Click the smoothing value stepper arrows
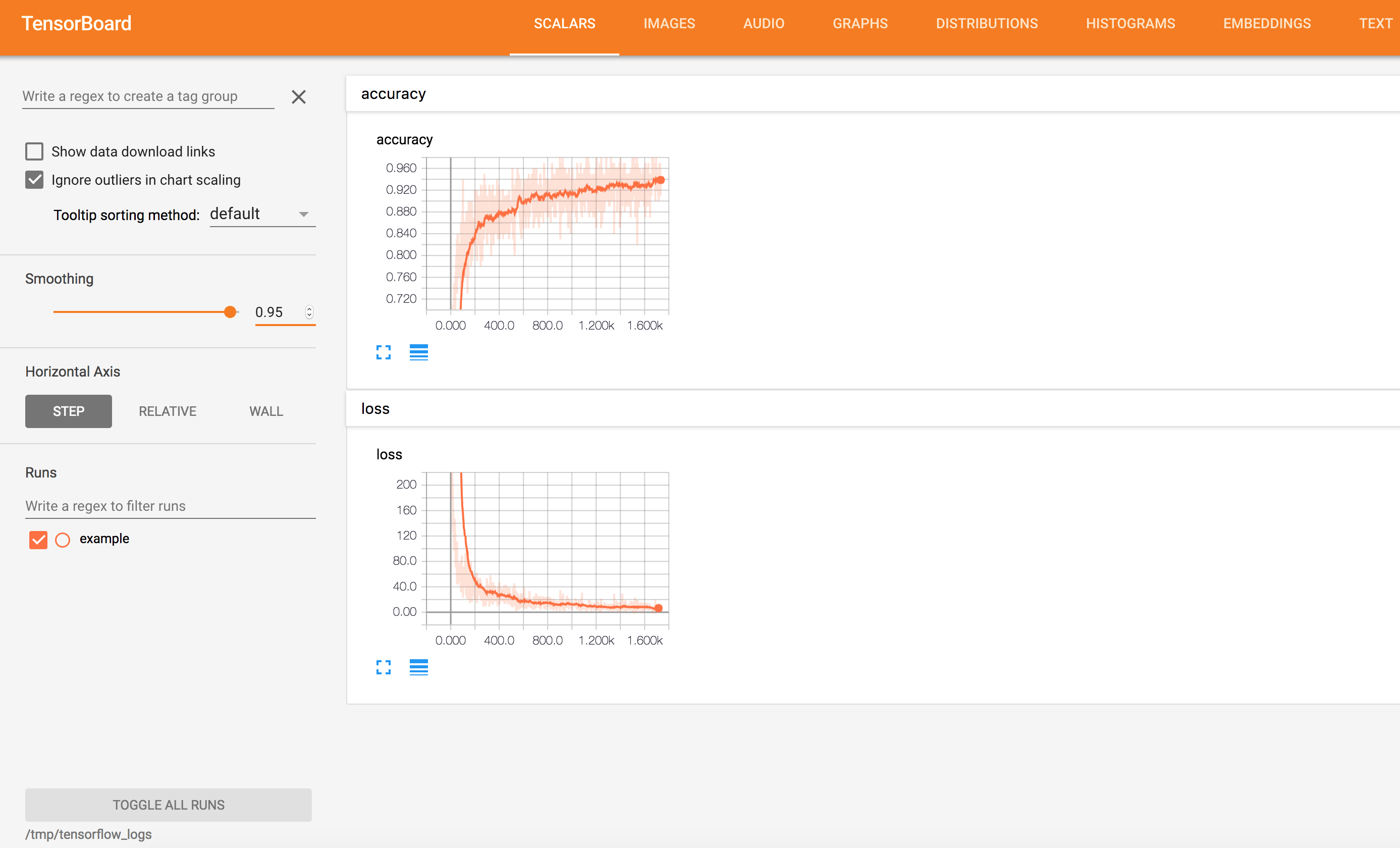 [x=309, y=312]
